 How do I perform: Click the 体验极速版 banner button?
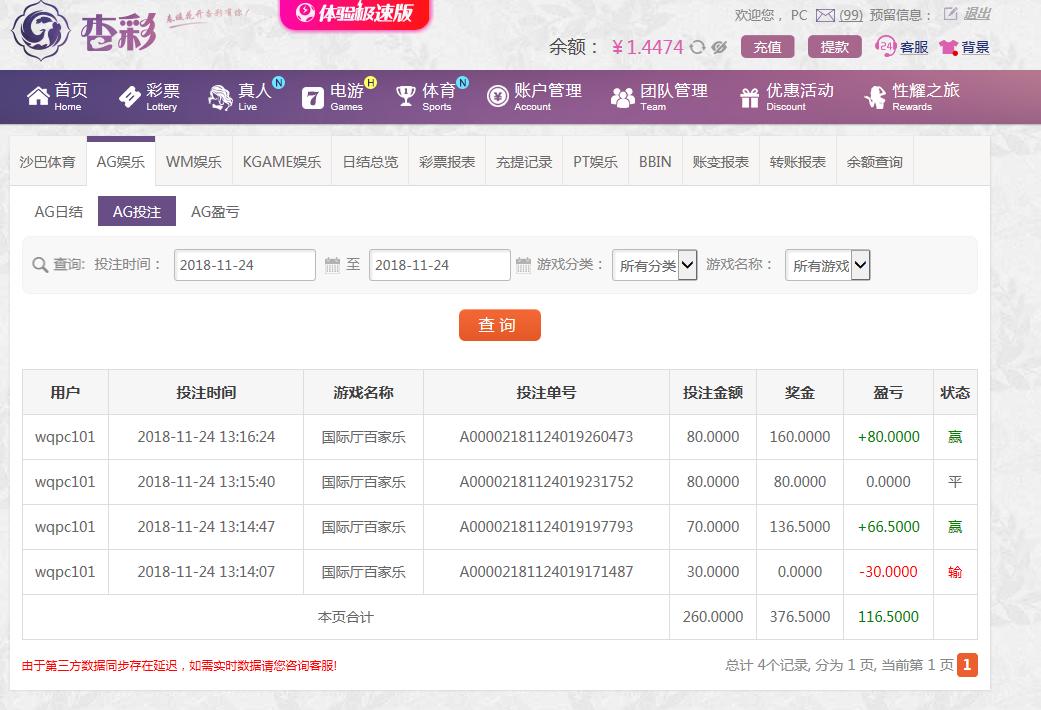pyautogui.click(x=355, y=13)
